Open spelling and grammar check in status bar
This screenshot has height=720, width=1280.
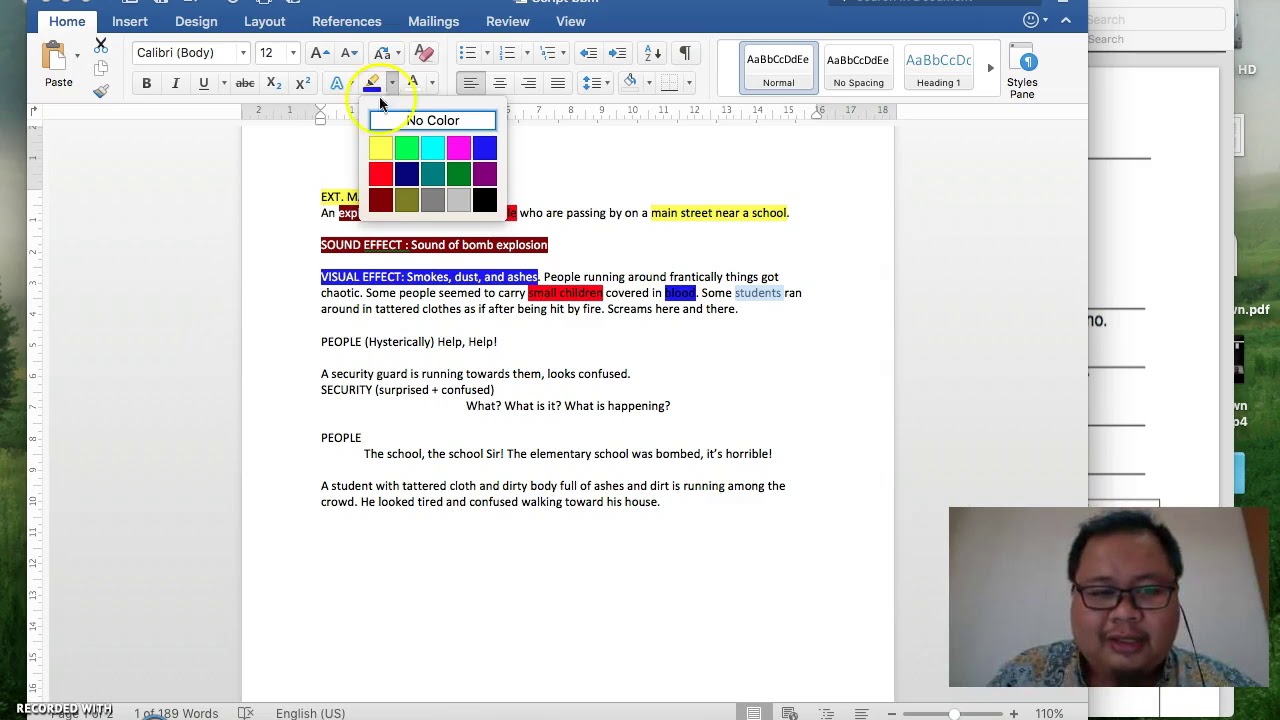coord(246,713)
